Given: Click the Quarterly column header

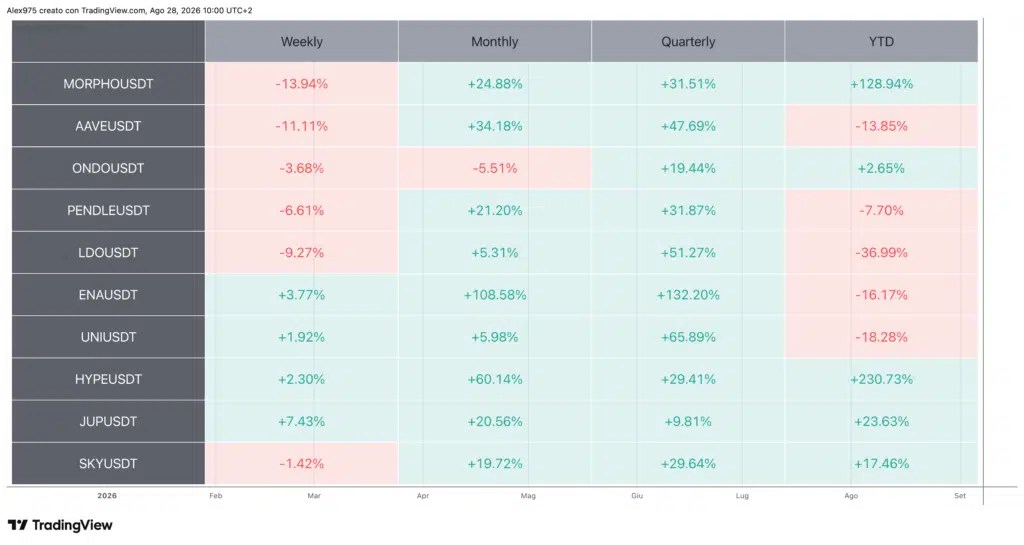Looking at the screenshot, I should (x=688, y=41).
